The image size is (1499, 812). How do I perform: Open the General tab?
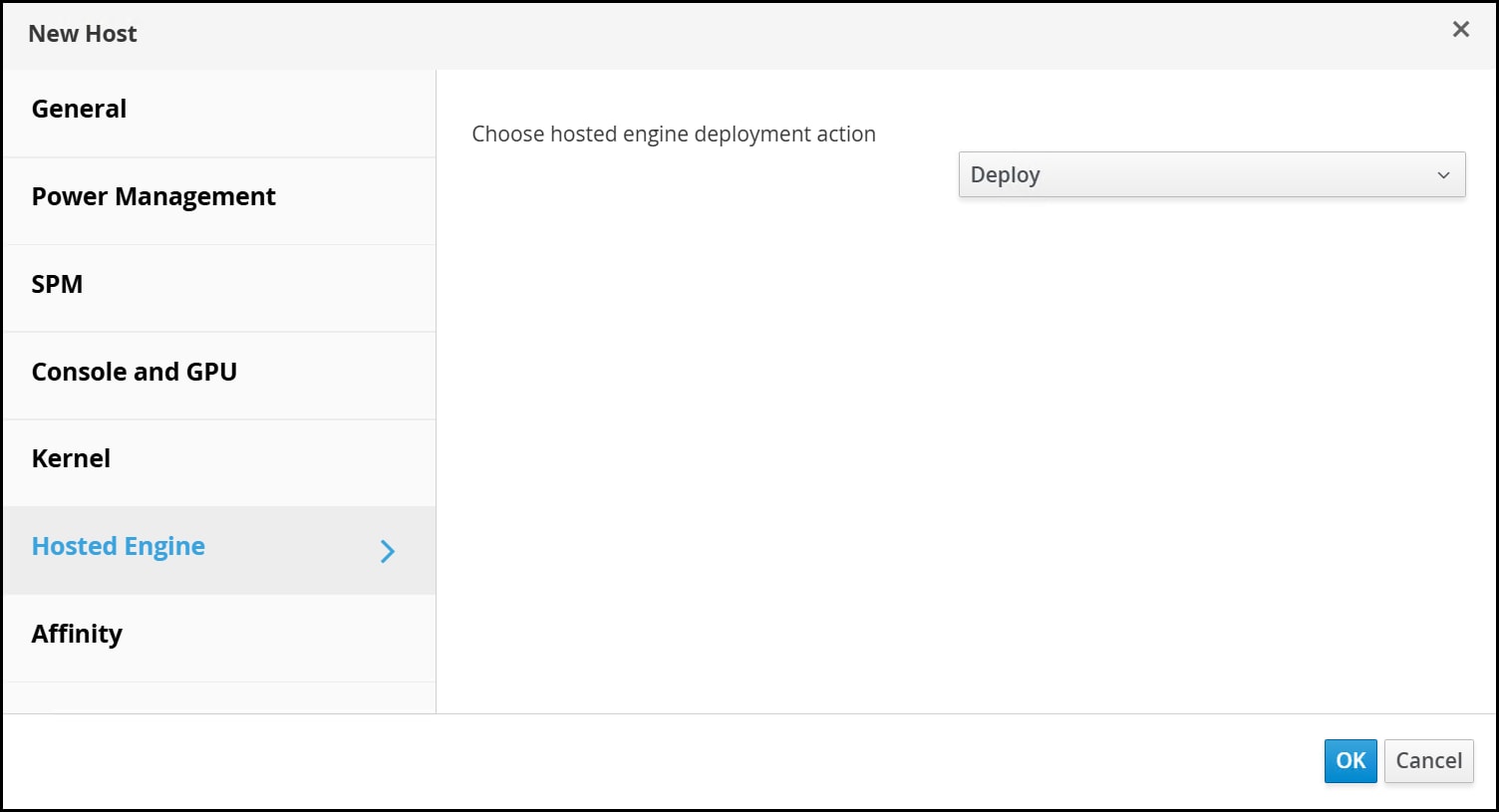click(219, 113)
